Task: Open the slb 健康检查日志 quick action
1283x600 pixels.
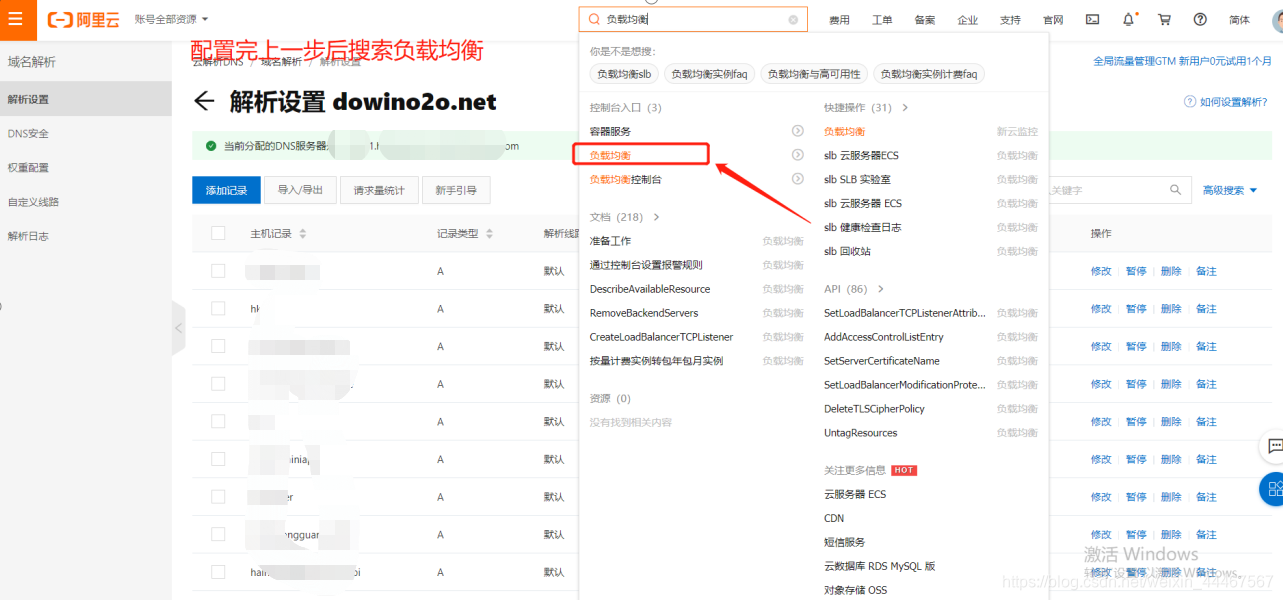Action: [862, 227]
